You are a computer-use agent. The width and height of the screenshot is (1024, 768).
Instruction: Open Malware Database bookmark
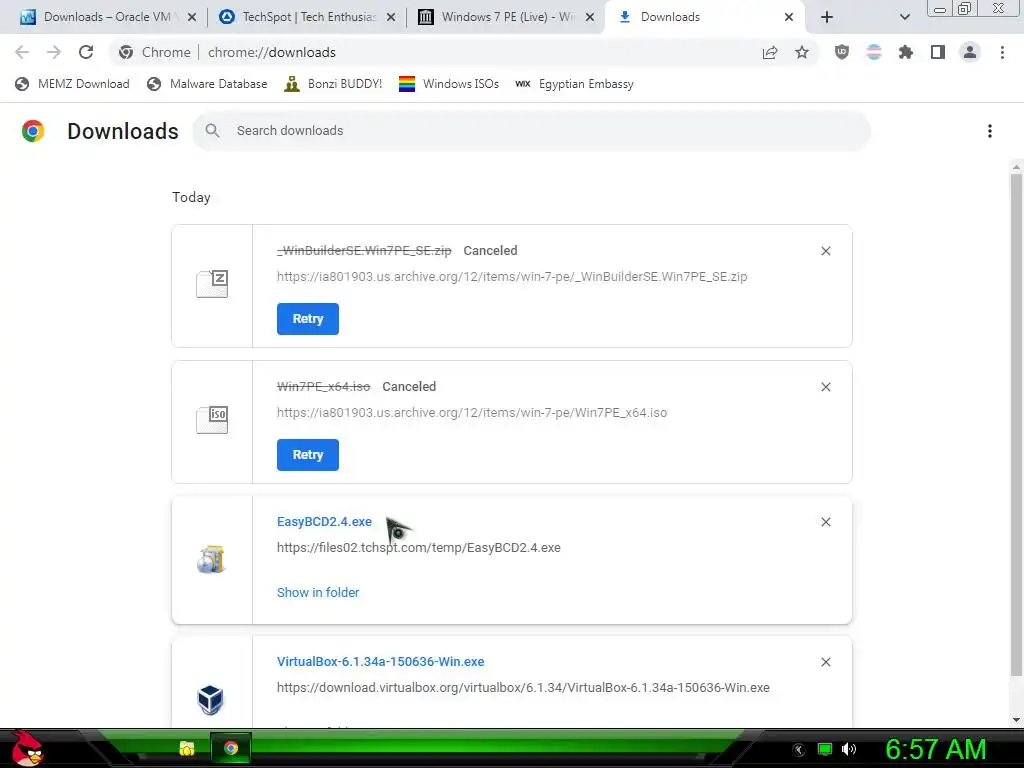click(x=207, y=84)
